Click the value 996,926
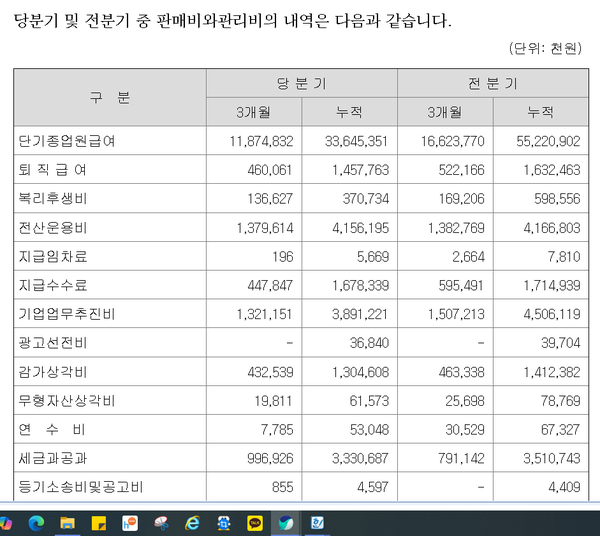 270,458
